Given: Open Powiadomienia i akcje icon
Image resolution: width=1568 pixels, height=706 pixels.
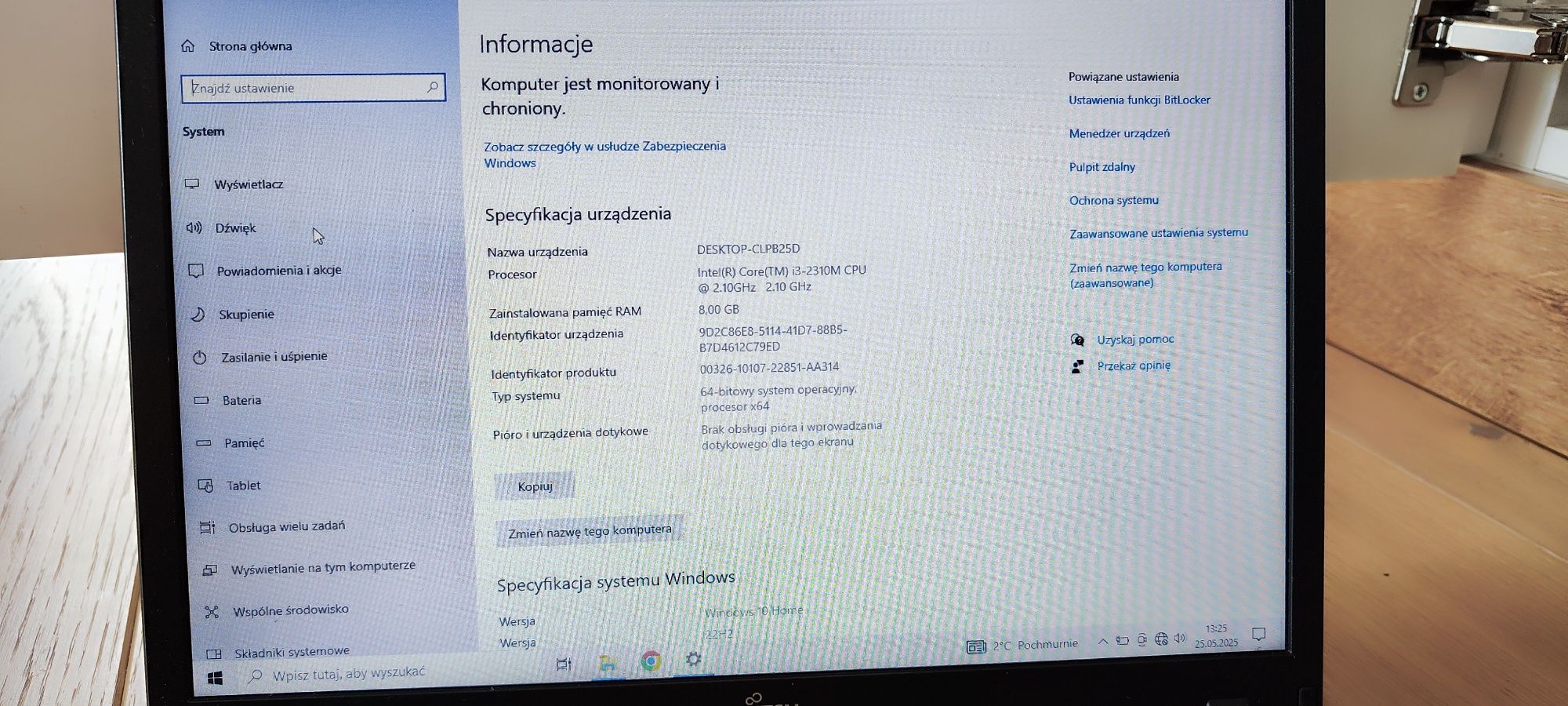Looking at the screenshot, I should click(196, 271).
